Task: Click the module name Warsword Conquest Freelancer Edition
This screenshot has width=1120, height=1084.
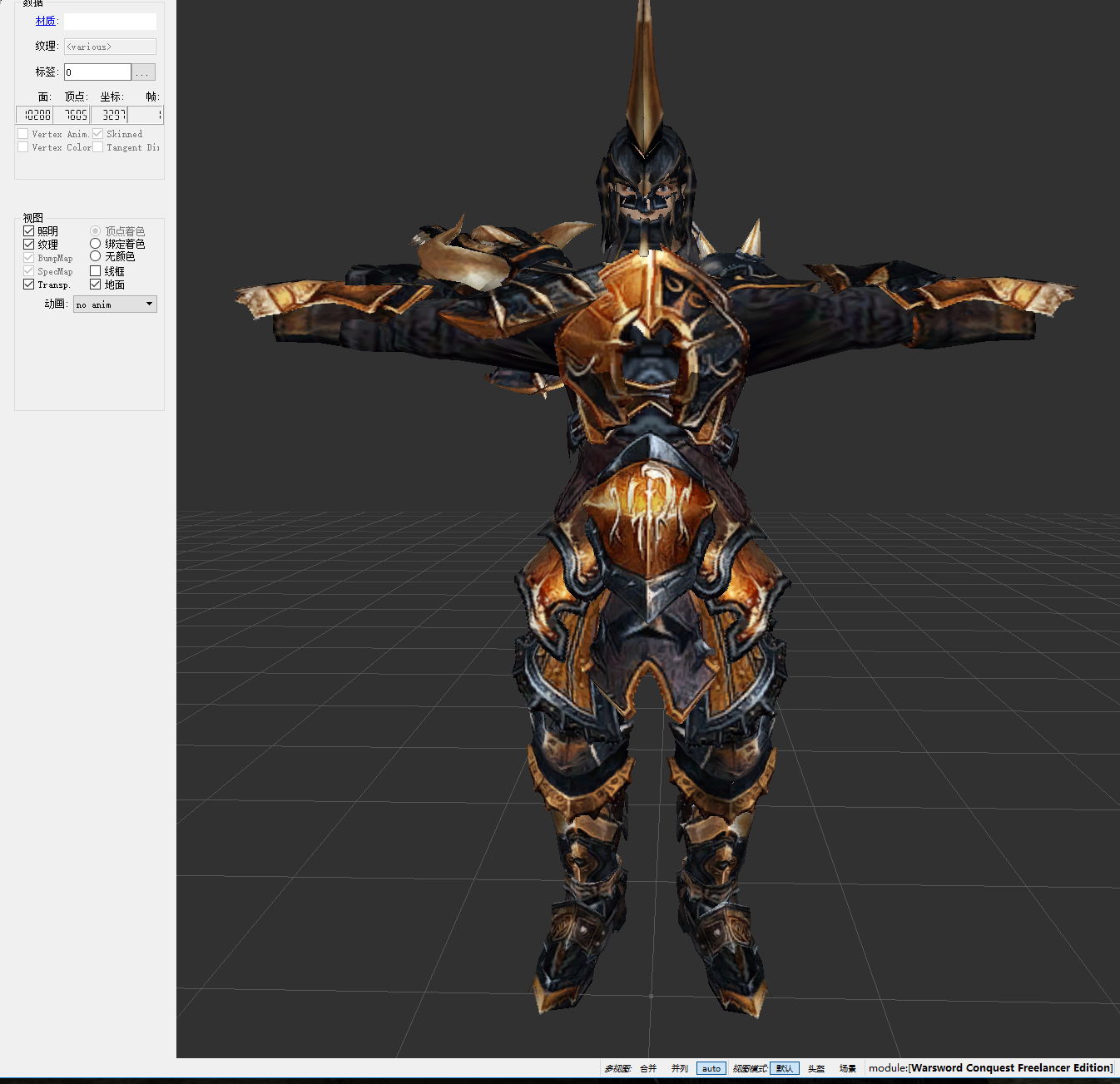Action: [1010, 1068]
